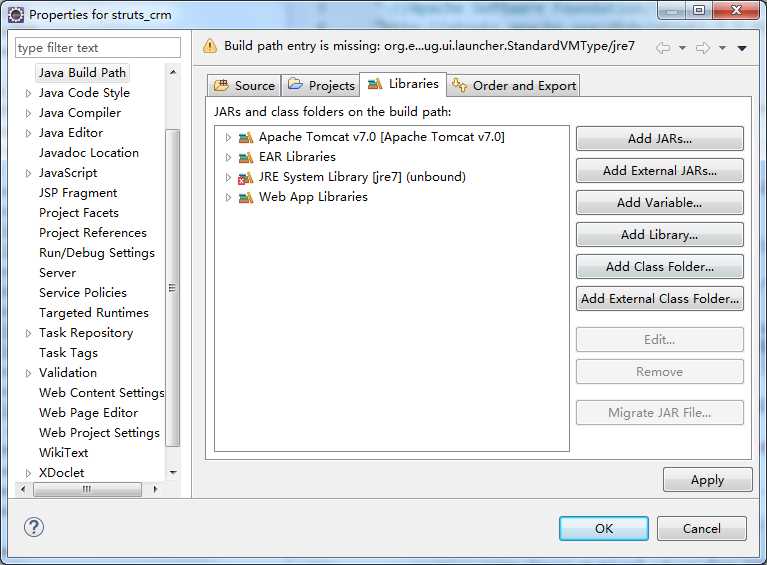Click Add External Class Folder... button

(659, 298)
